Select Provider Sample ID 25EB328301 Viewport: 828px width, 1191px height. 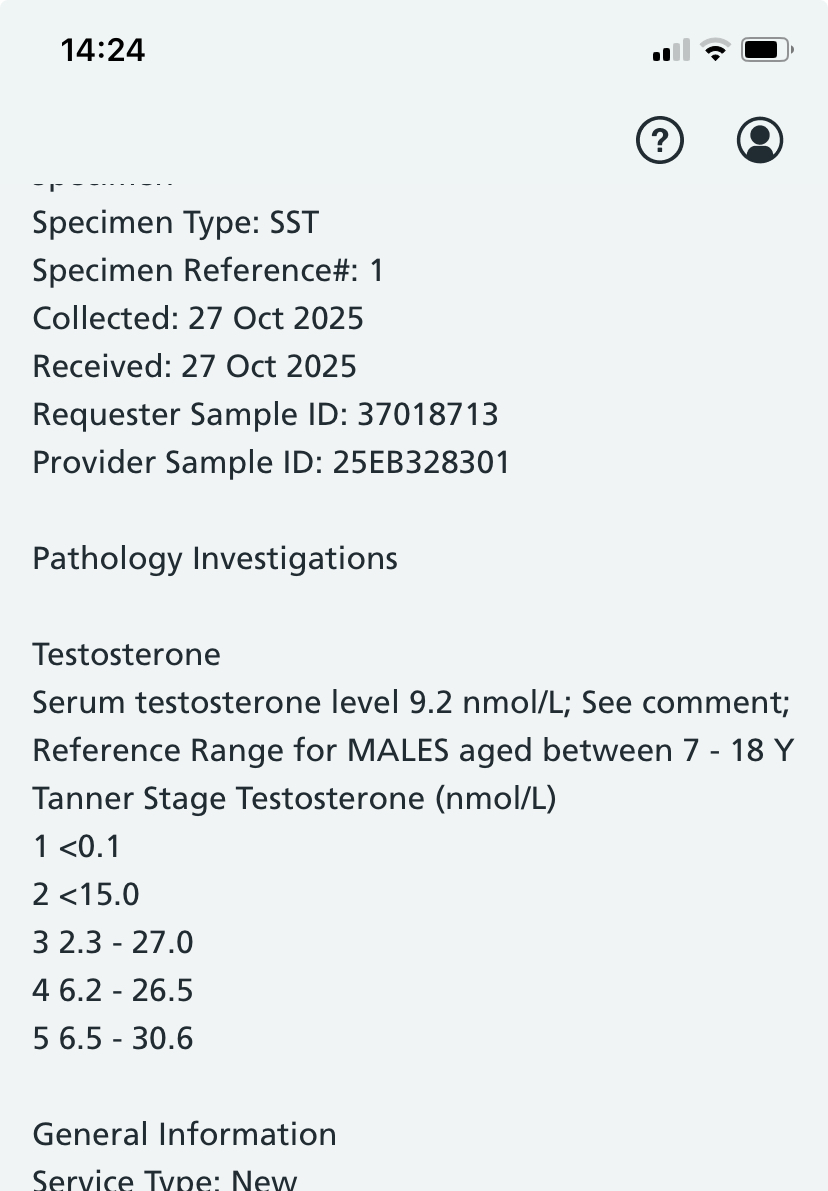271,462
